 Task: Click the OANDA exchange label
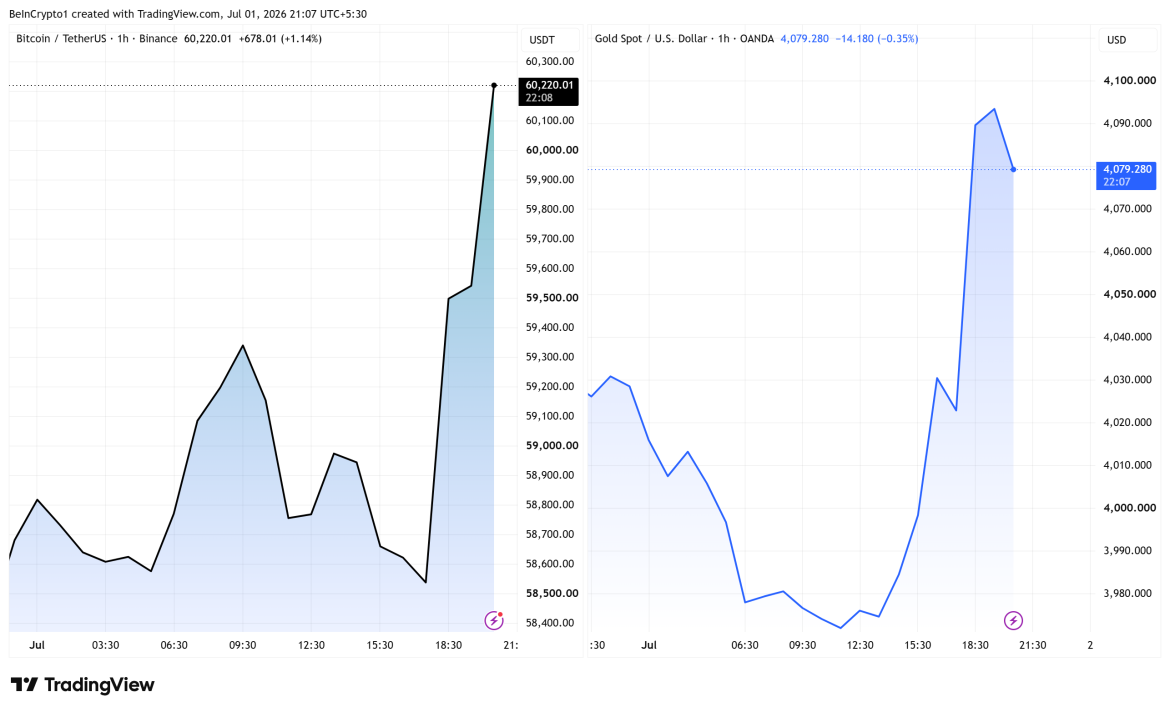click(x=757, y=38)
